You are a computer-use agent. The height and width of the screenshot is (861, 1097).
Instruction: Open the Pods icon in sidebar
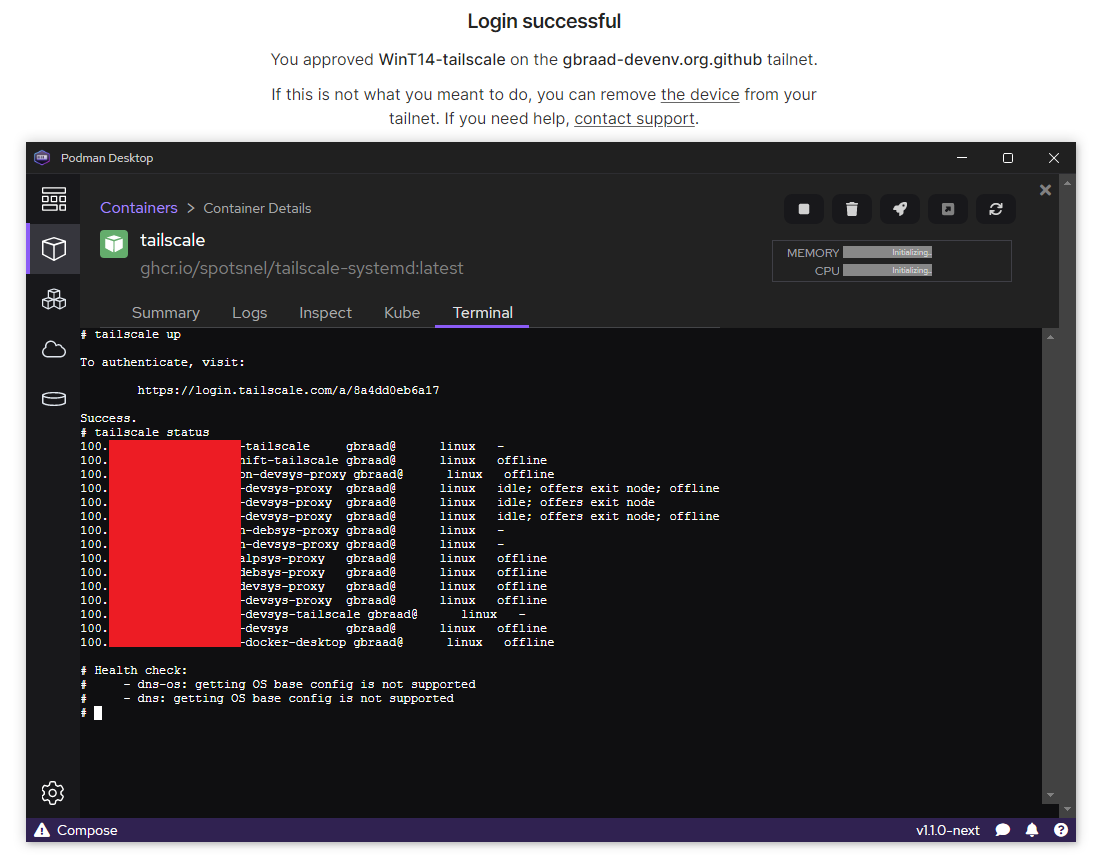[x=54, y=299]
